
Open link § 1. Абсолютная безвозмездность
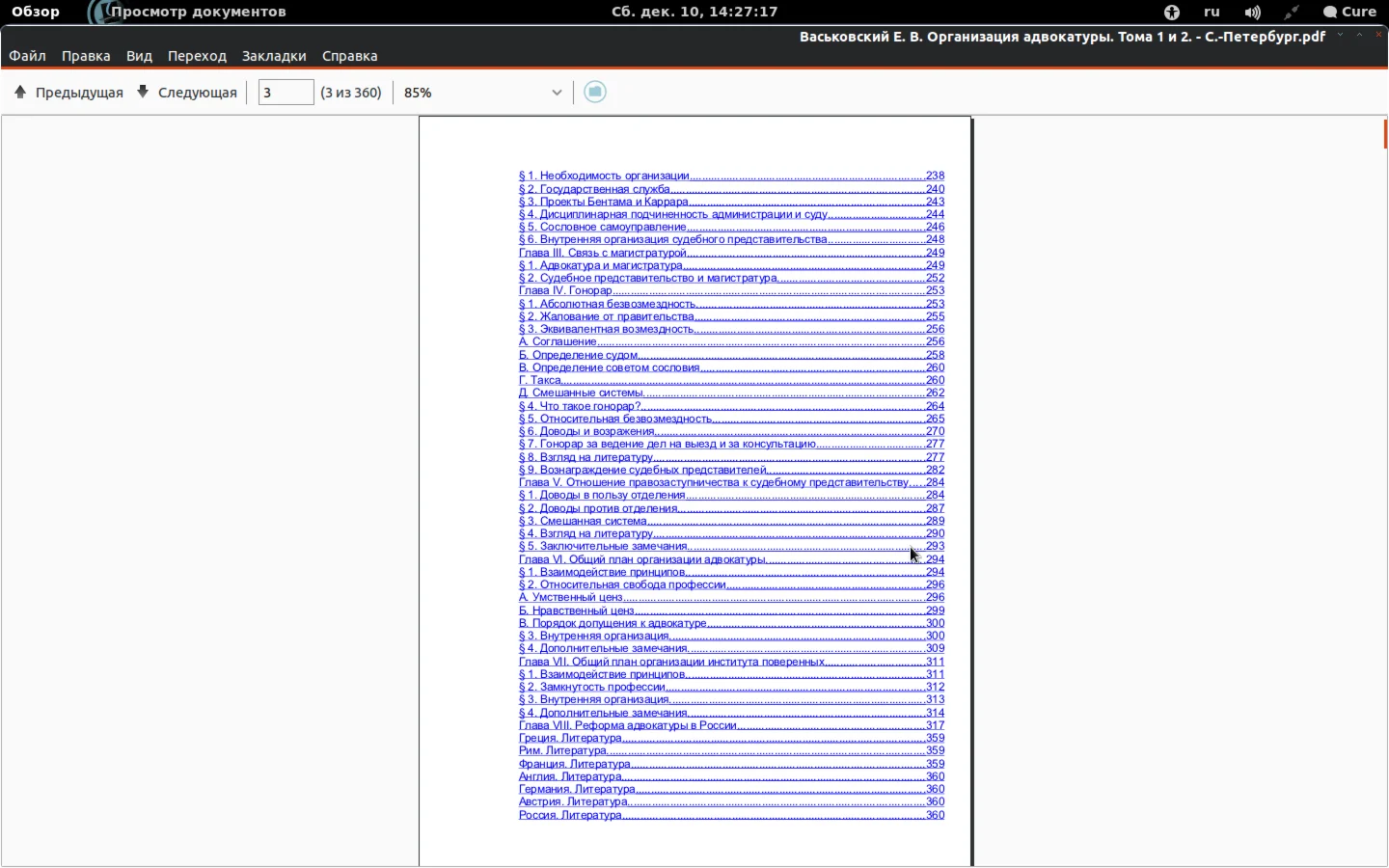click(x=608, y=304)
